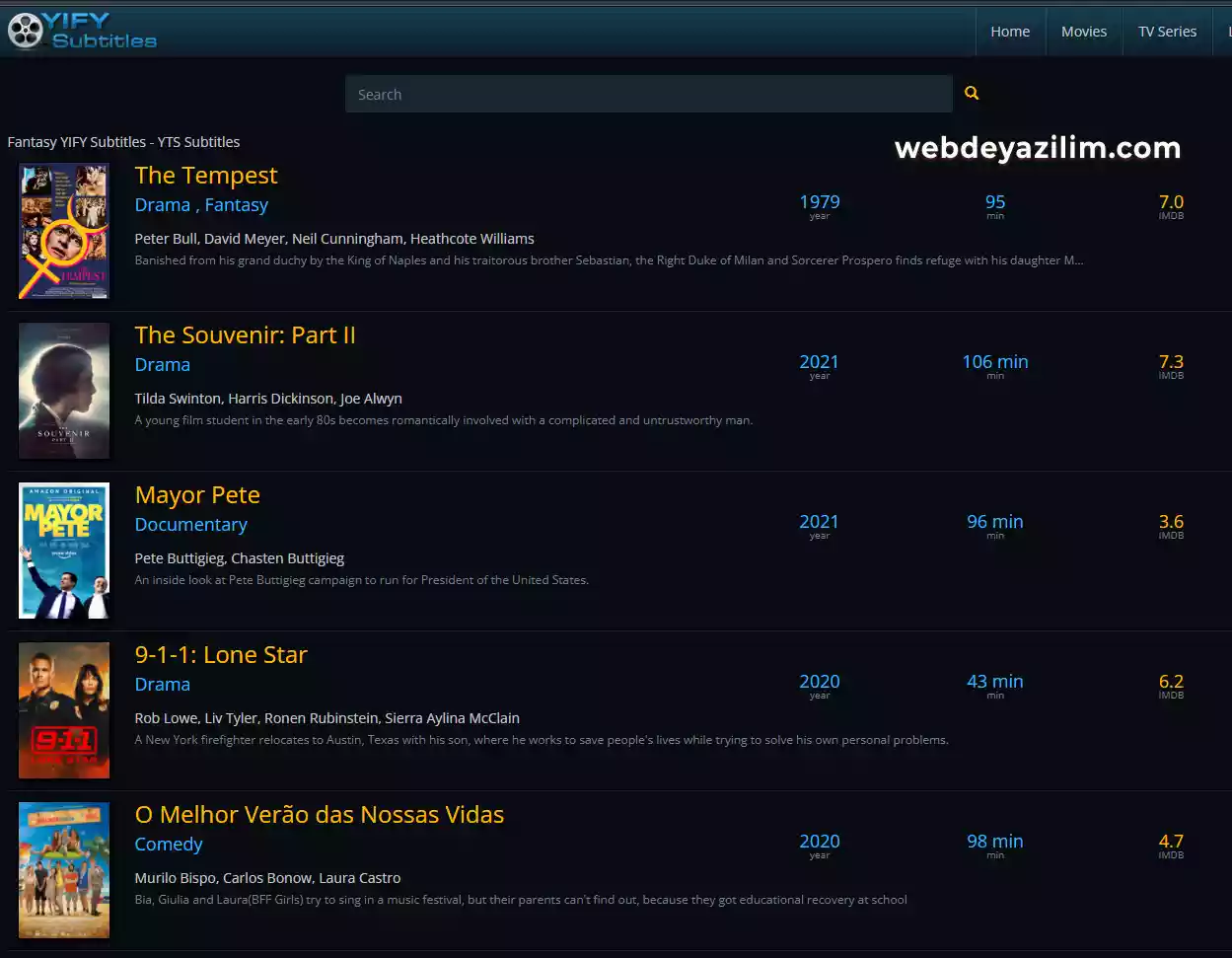The height and width of the screenshot is (958, 1232).
Task: Open the Mayor Pete title link
Action: (197, 495)
